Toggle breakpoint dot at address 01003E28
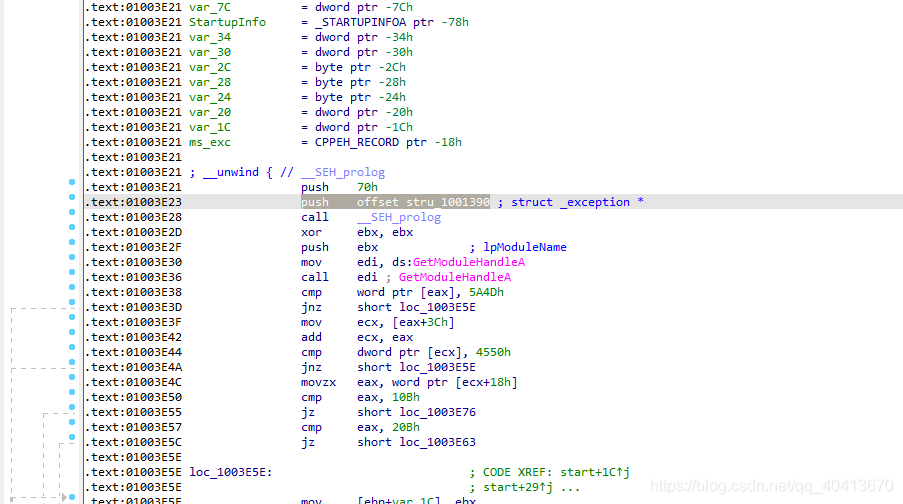The width and height of the screenshot is (903, 504). tap(72, 212)
